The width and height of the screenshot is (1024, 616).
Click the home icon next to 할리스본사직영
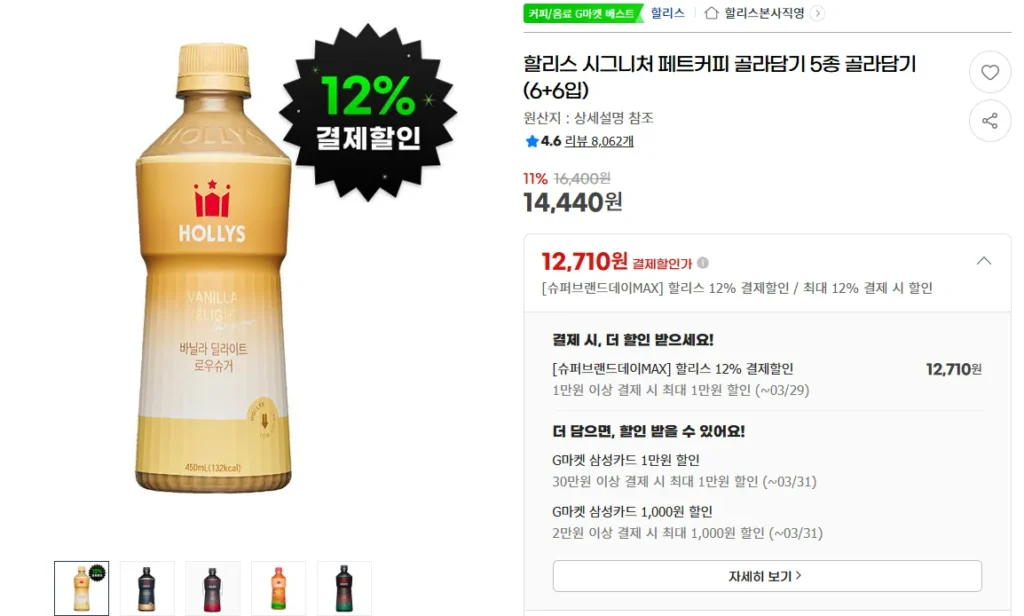tap(711, 13)
